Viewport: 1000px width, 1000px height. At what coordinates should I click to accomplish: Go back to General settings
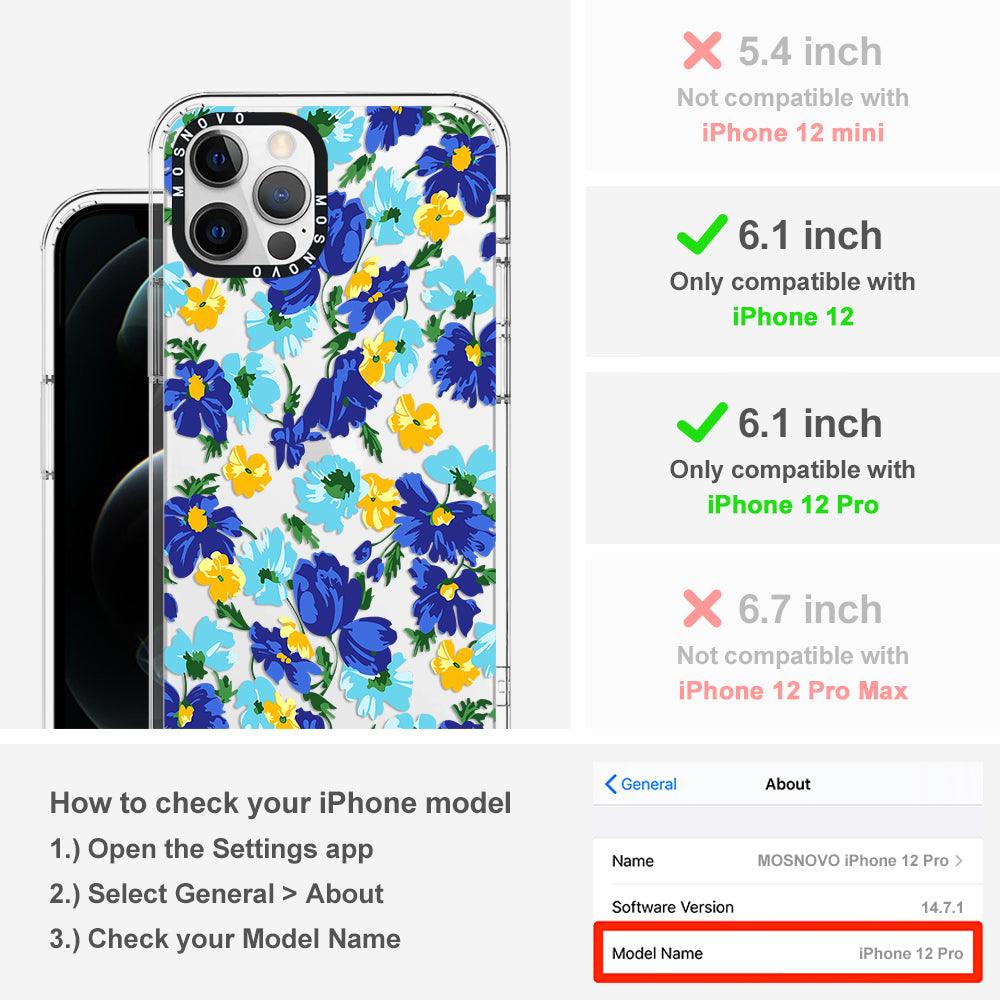[640, 784]
